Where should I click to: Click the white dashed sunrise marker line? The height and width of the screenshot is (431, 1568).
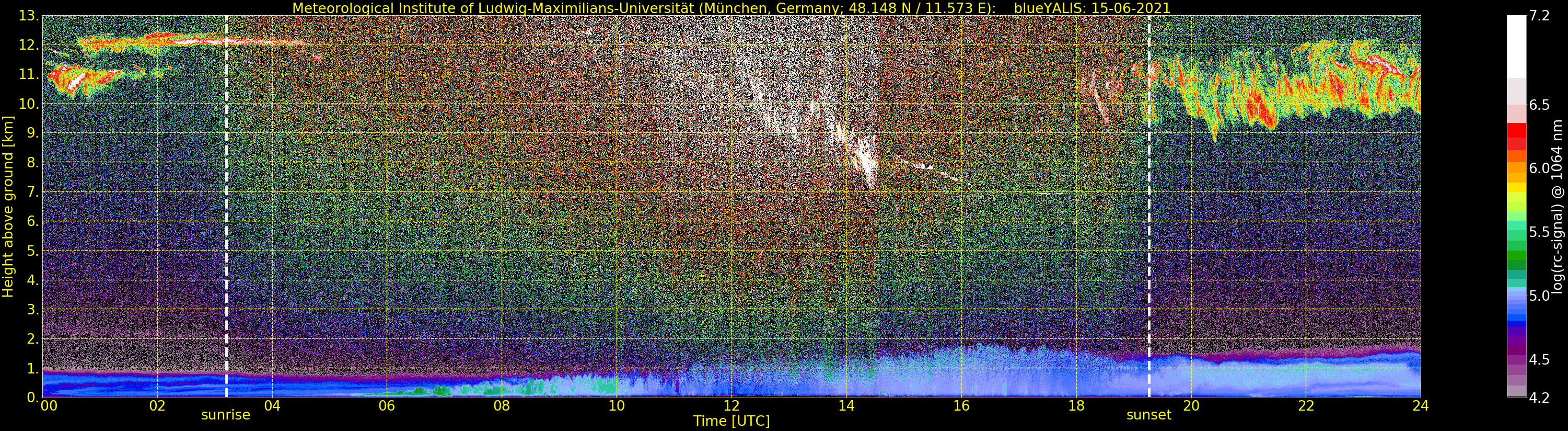tap(226, 207)
